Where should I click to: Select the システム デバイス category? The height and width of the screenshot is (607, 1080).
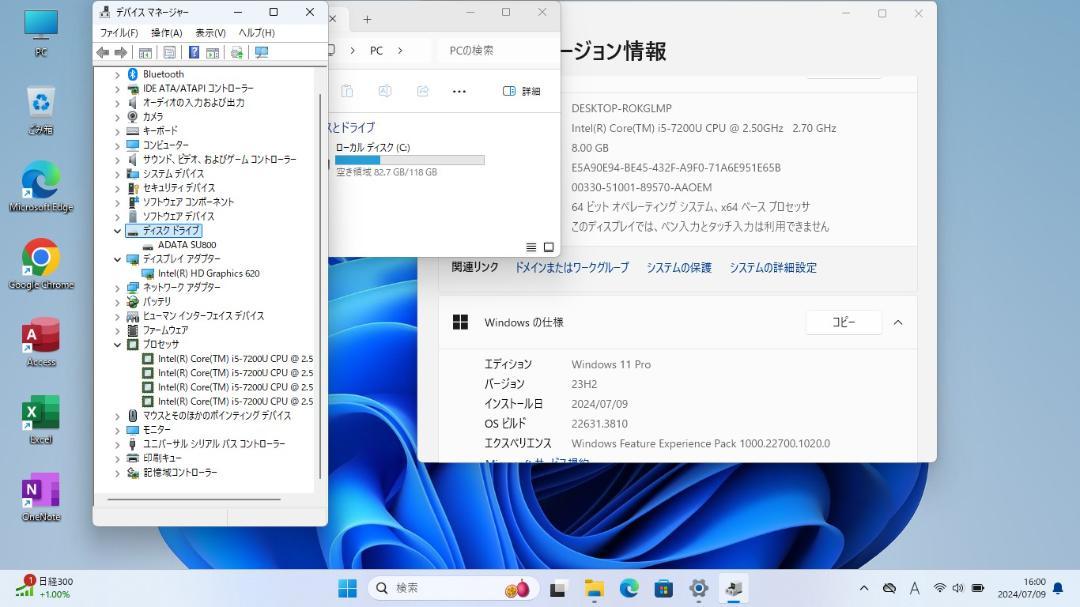(174, 174)
